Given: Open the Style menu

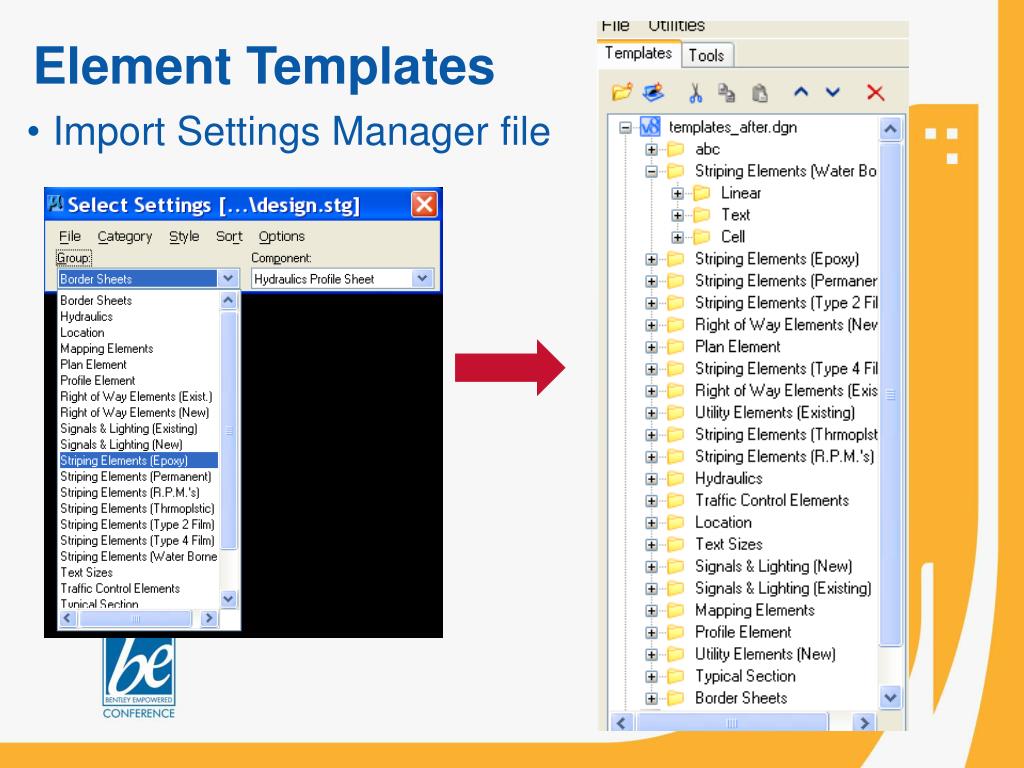Looking at the screenshot, I should (x=184, y=236).
